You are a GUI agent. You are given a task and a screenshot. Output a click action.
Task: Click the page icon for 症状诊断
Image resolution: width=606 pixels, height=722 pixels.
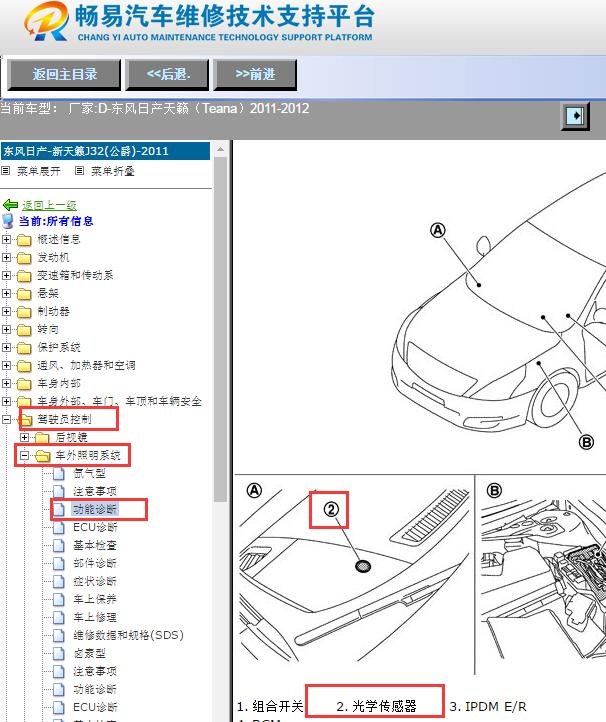click(x=58, y=582)
